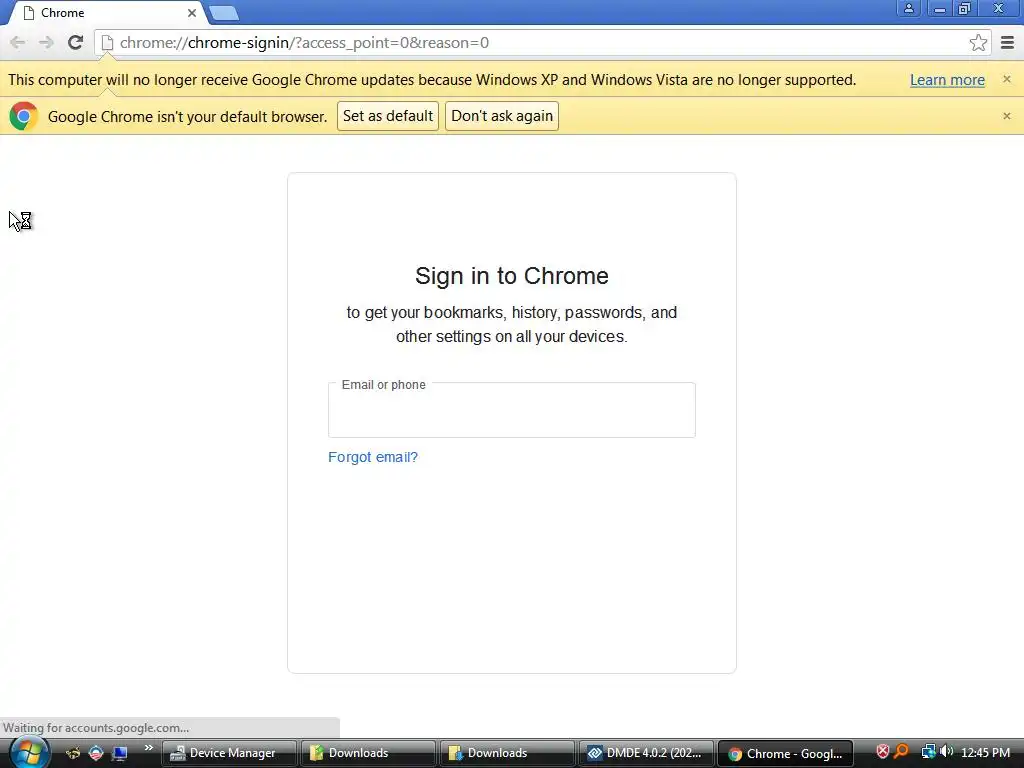Reload the current page
The height and width of the screenshot is (768, 1024).
click(75, 42)
